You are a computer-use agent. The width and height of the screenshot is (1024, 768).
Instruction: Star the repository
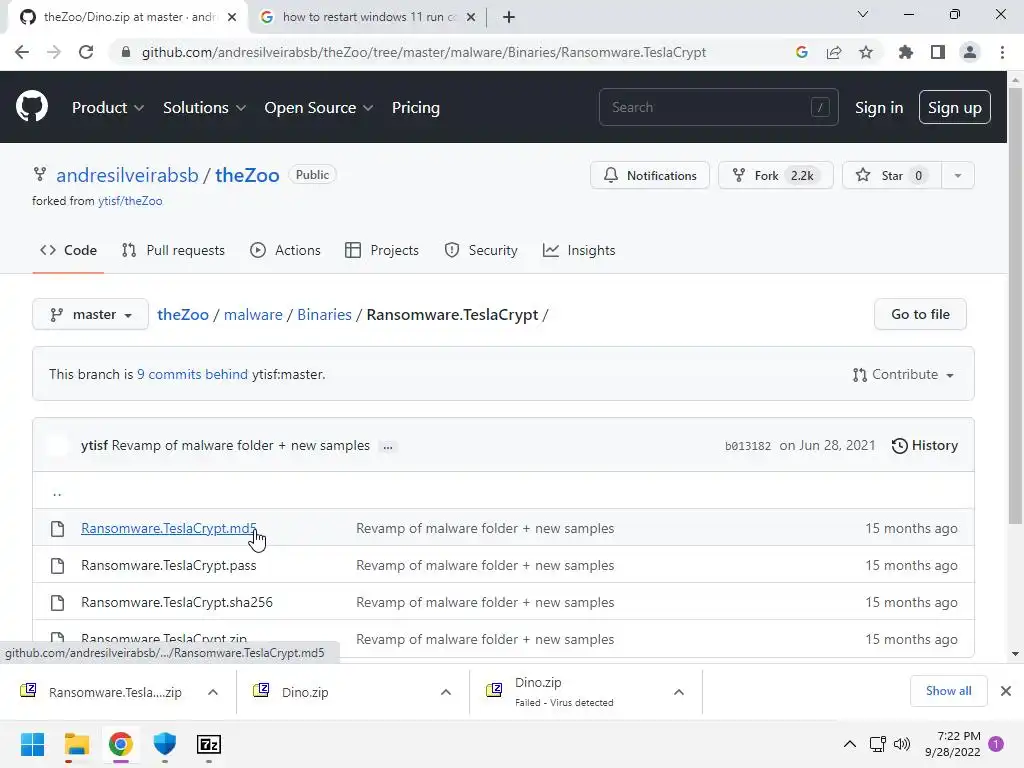(891, 175)
